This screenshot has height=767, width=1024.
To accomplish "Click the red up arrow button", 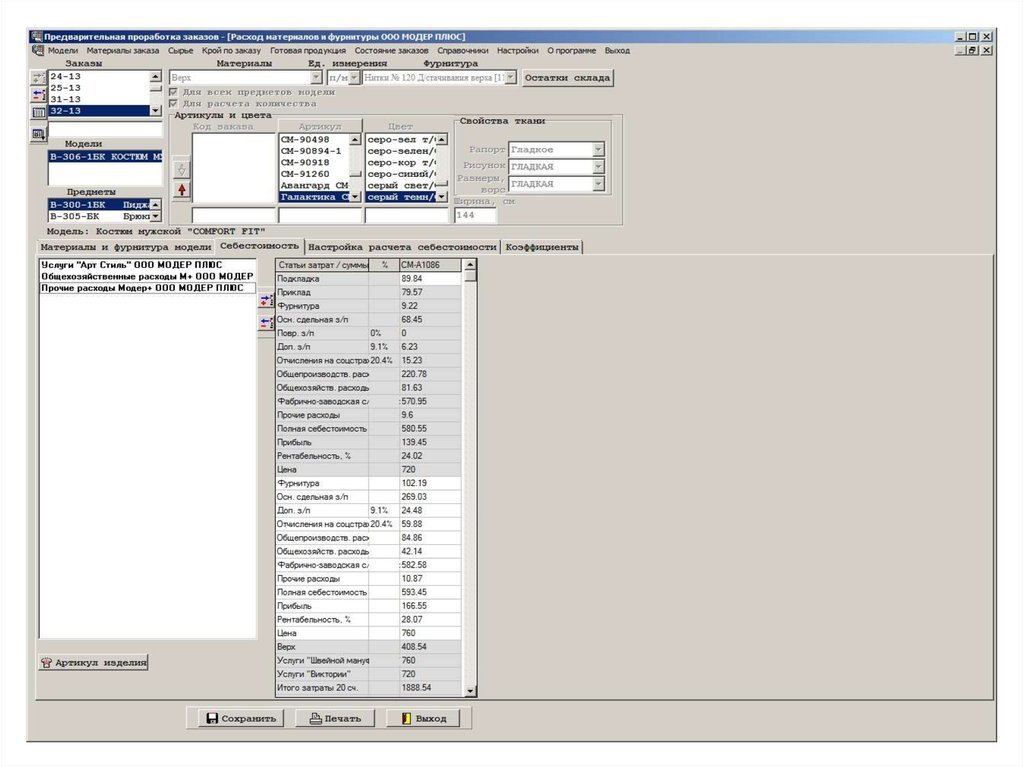I will click(181, 190).
